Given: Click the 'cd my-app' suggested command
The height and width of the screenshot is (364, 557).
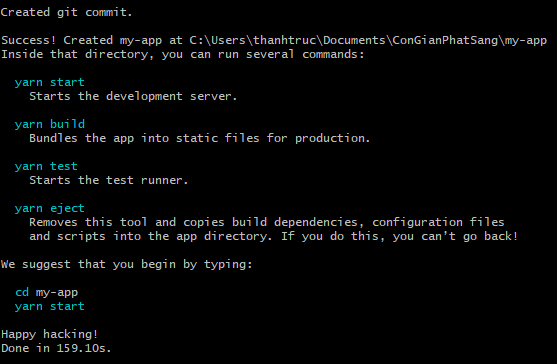Looking at the screenshot, I should point(47,293).
